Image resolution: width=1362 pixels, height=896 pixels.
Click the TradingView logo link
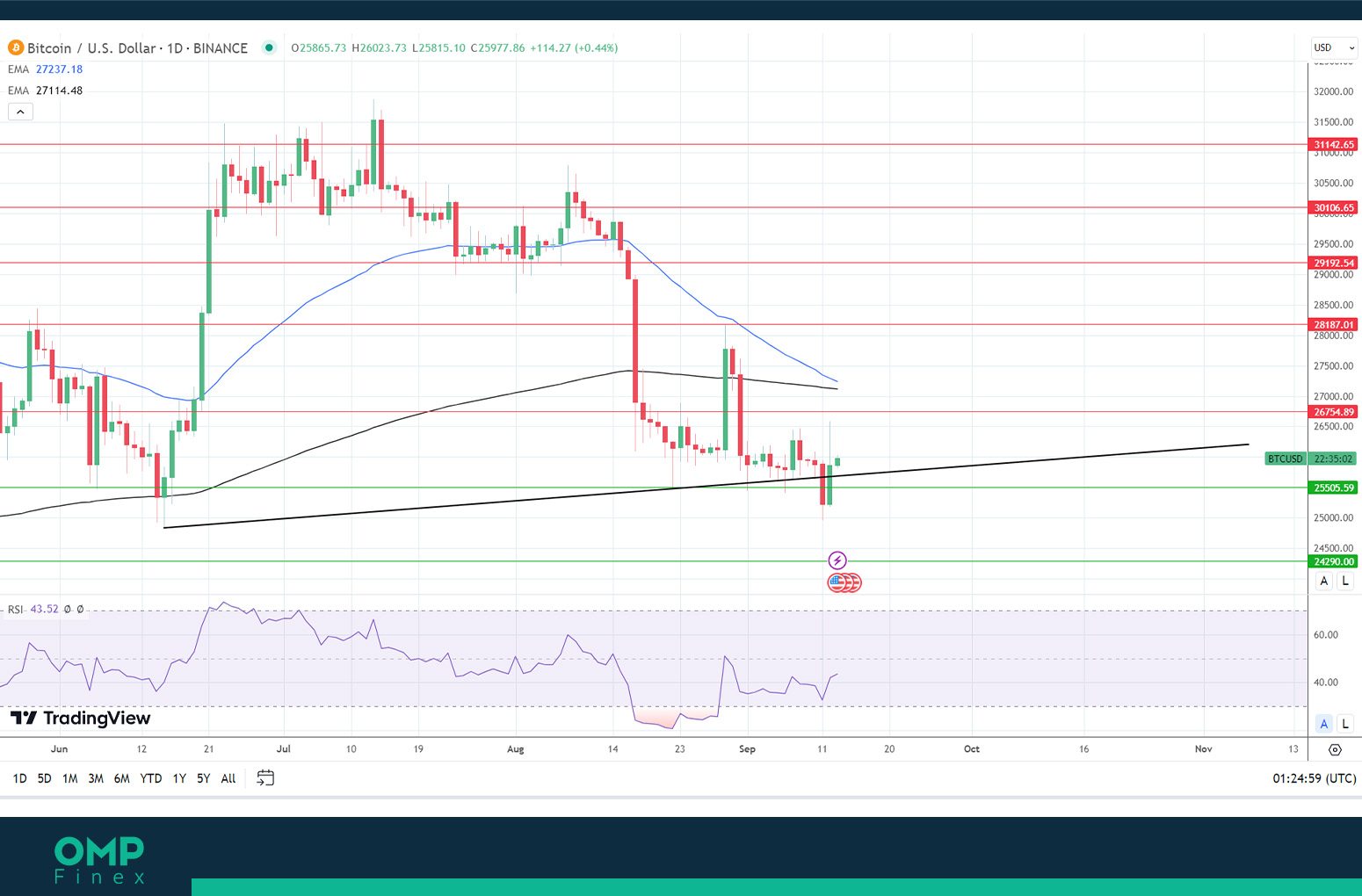tap(80, 719)
